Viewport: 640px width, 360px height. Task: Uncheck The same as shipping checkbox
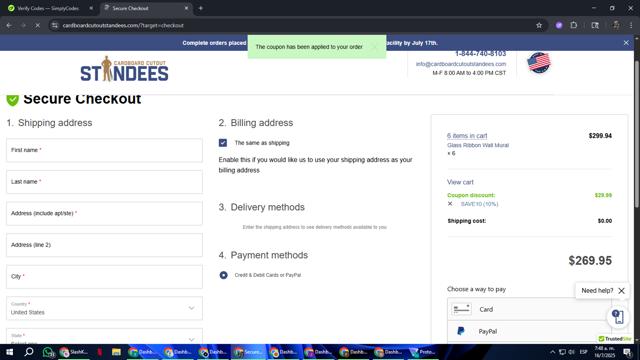click(x=223, y=143)
